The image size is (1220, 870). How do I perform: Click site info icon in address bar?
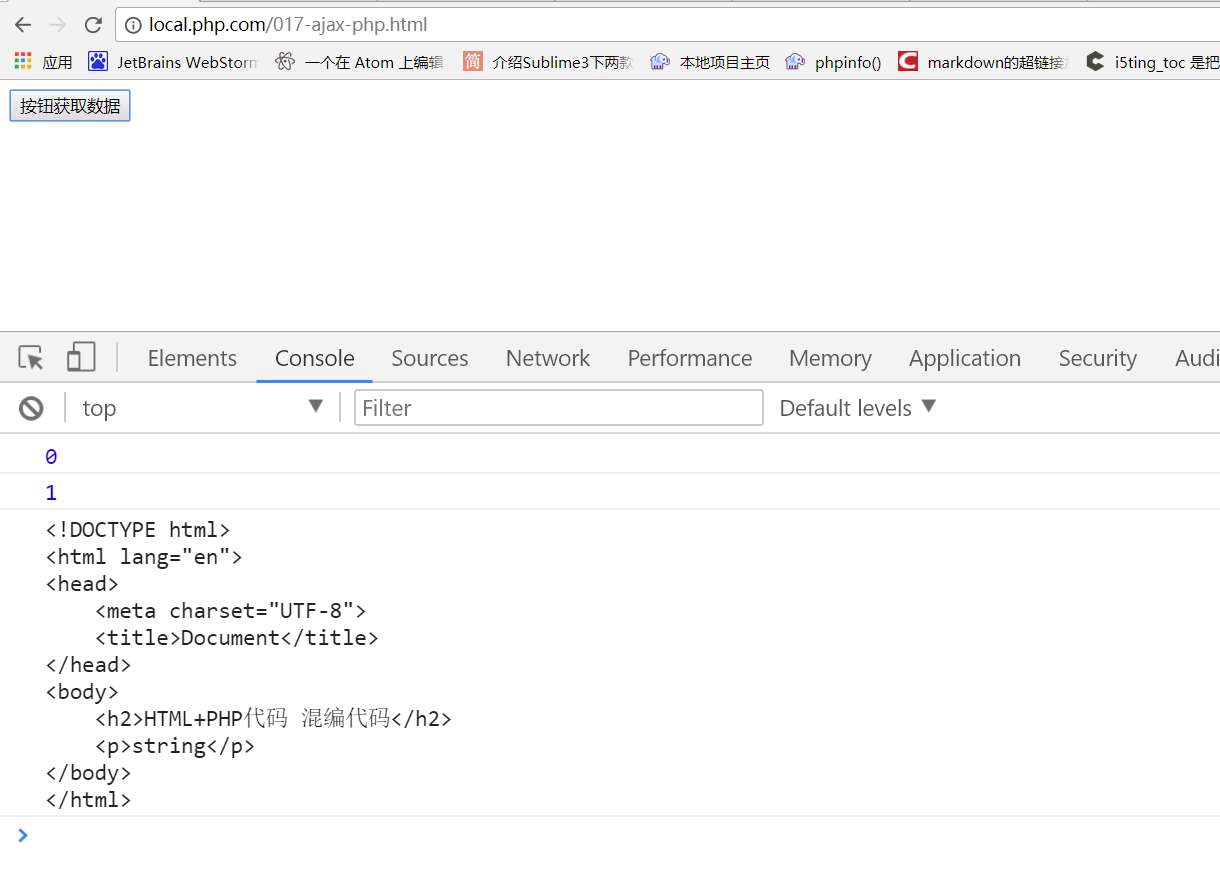[133, 25]
